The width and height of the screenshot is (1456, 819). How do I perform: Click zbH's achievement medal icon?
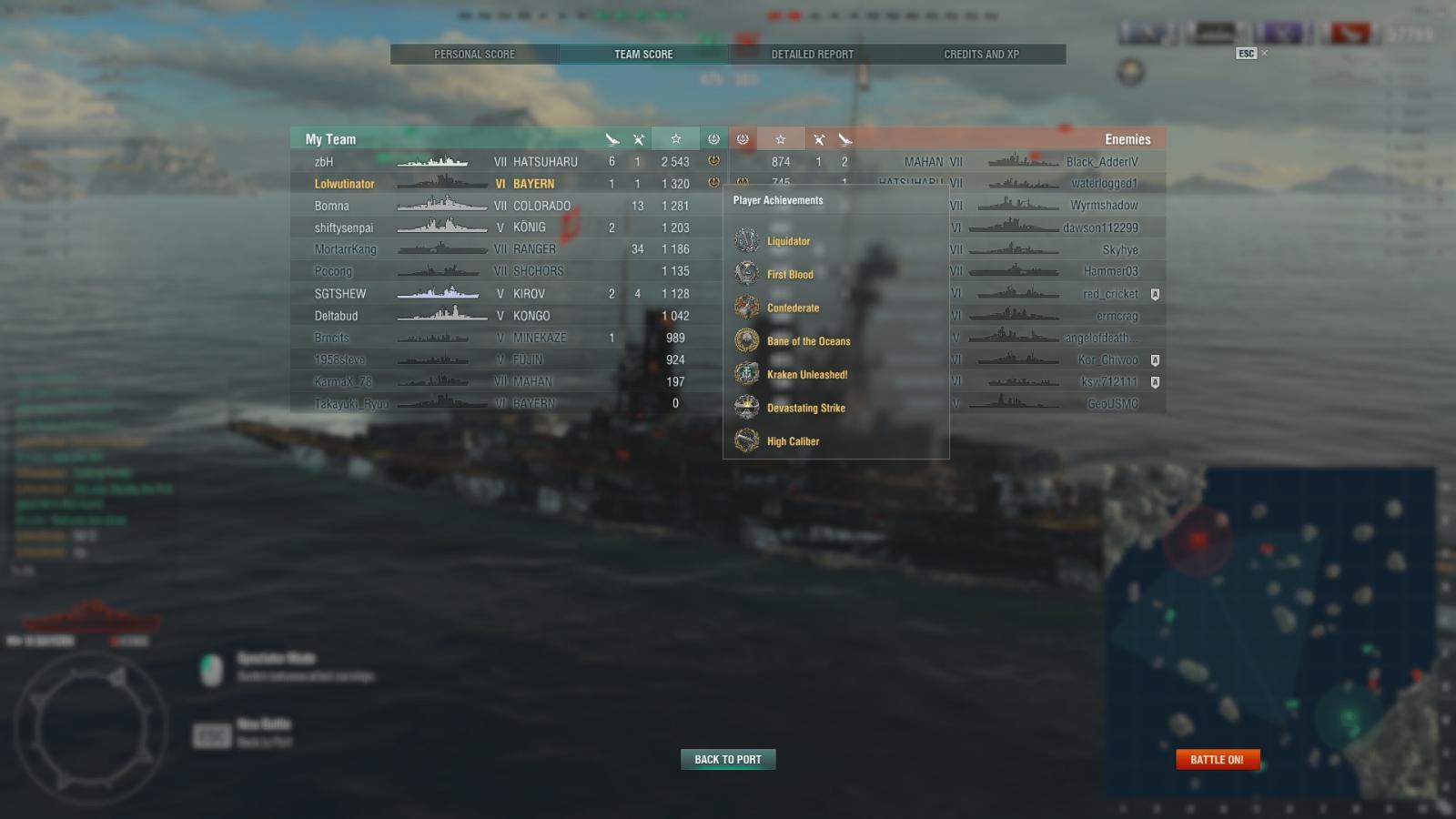click(713, 161)
